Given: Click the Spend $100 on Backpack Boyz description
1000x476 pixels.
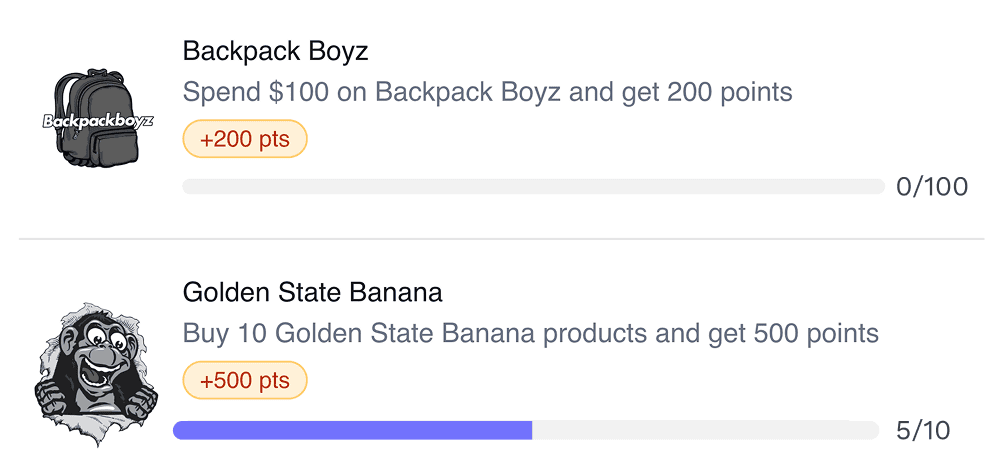Looking at the screenshot, I should tap(487, 93).
